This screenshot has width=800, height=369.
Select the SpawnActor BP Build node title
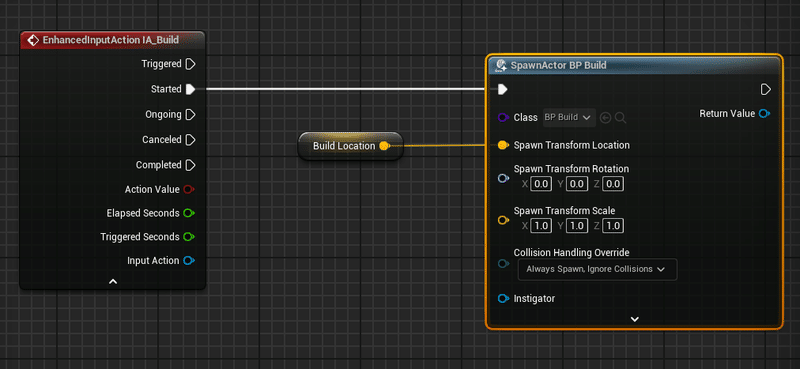point(558,65)
